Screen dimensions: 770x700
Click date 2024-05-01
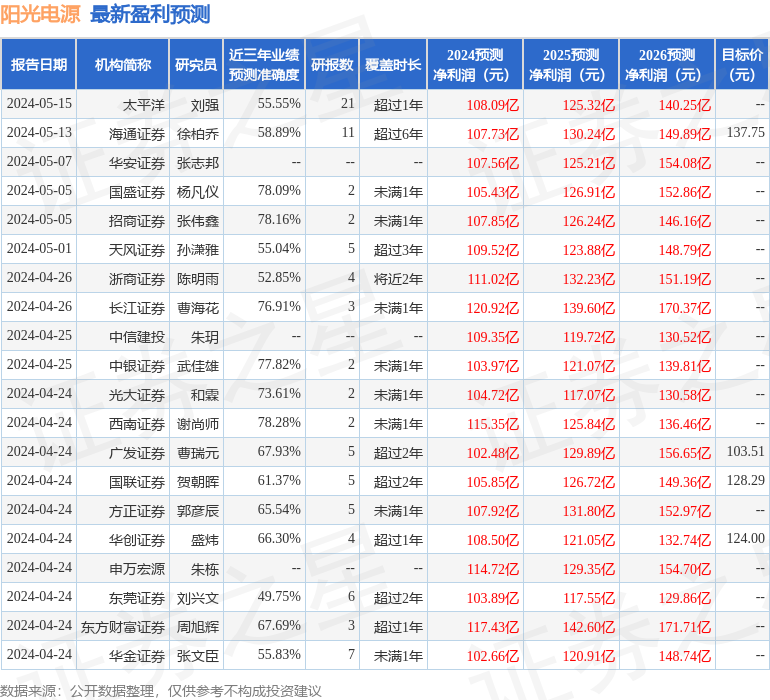[x=39, y=249]
